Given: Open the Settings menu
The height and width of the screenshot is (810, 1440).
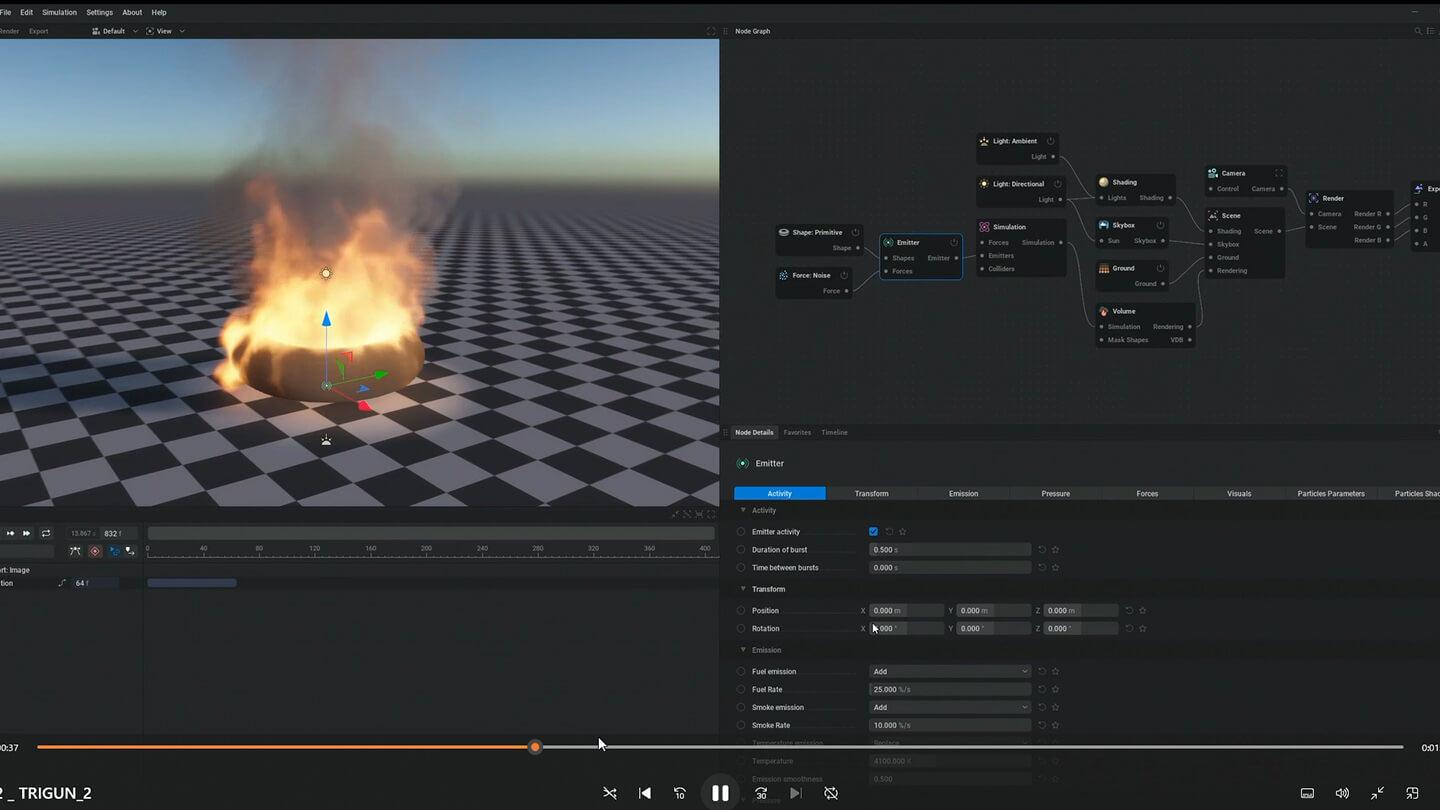Looking at the screenshot, I should tap(99, 12).
